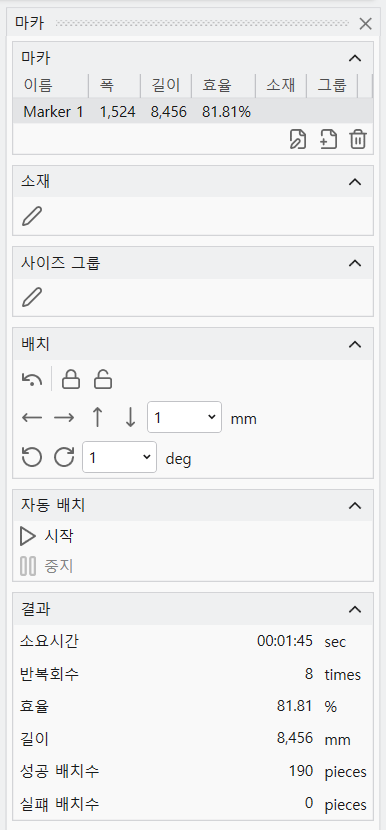Rotate piece clockwise

[64, 457]
